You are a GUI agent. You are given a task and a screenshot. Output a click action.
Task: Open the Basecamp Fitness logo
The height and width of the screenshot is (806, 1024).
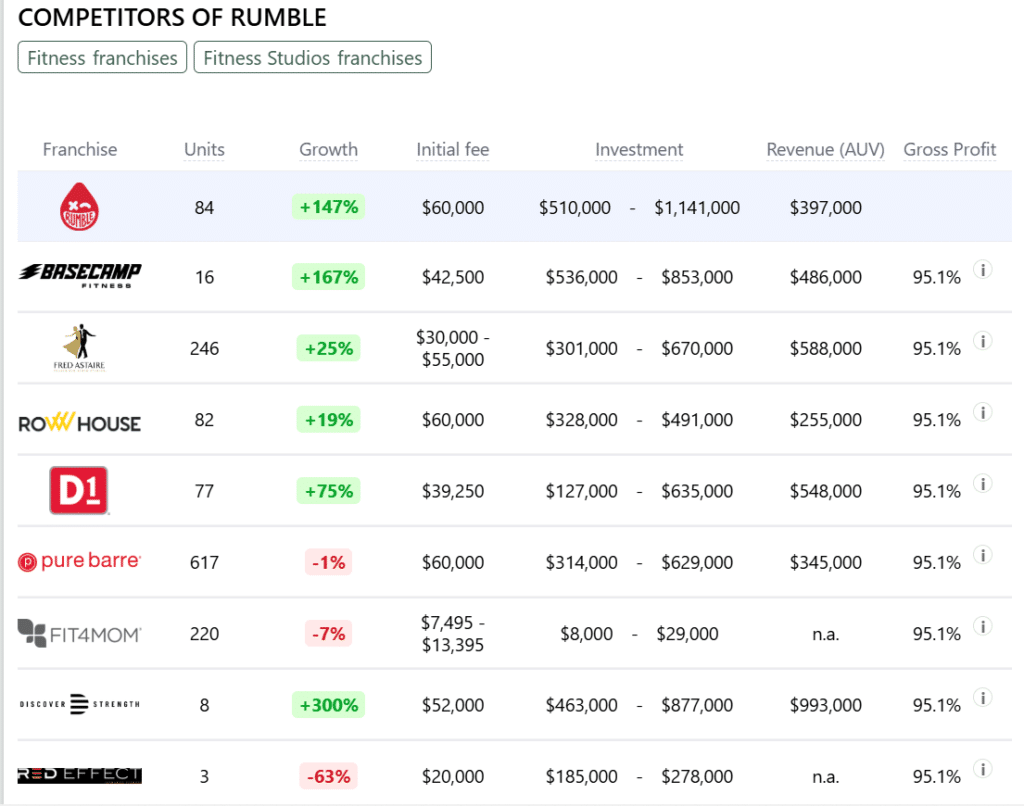80,276
